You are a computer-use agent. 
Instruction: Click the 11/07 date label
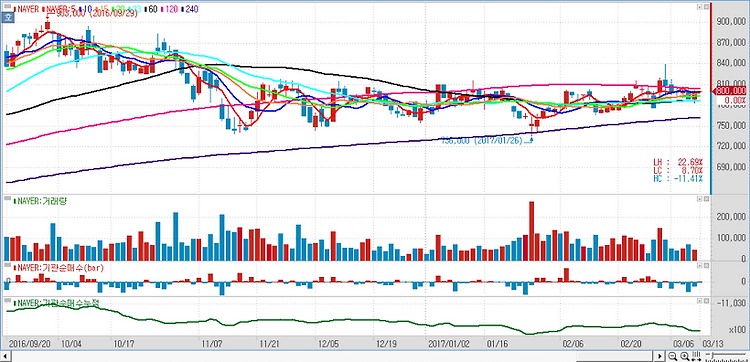pyautogui.click(x=212, y=343)
